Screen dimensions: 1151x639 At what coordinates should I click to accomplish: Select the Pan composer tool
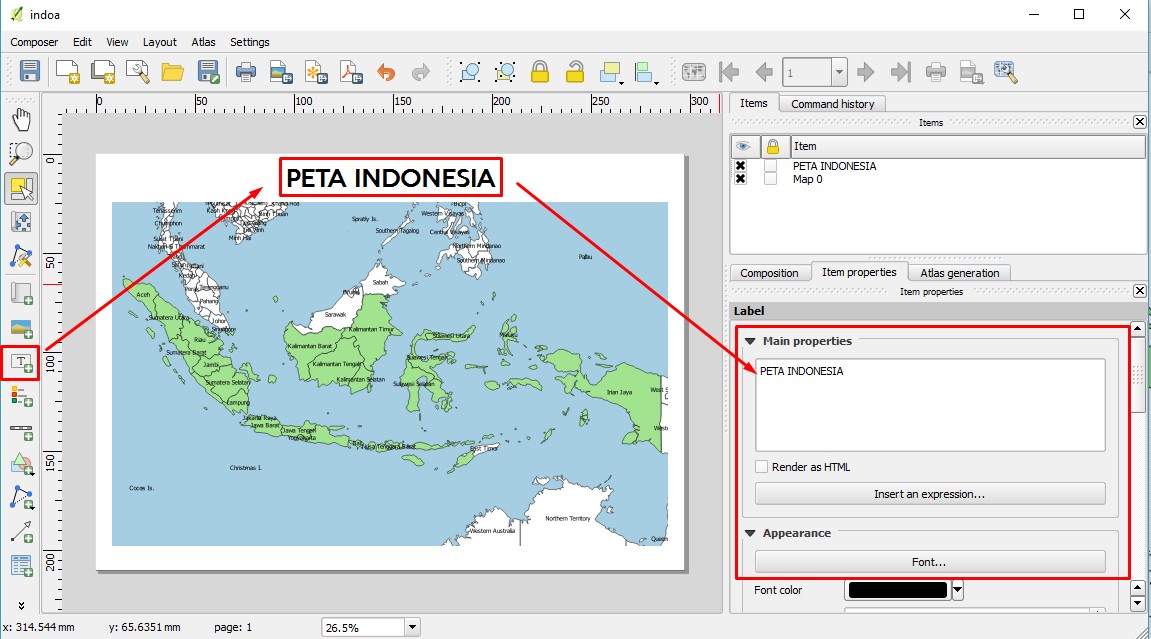pos(22,118)
